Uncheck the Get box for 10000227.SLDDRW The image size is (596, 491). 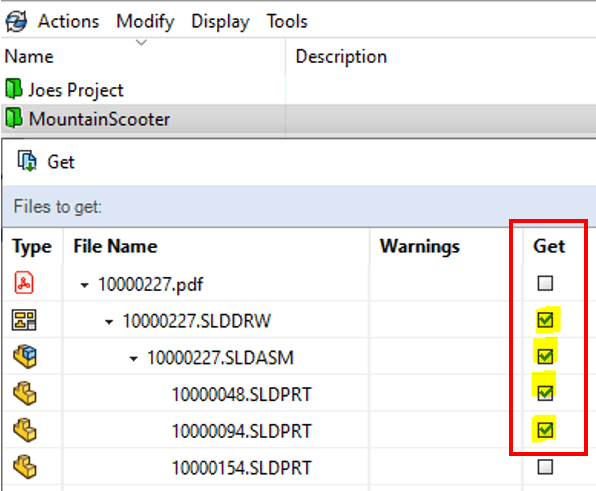coord(545,320)
